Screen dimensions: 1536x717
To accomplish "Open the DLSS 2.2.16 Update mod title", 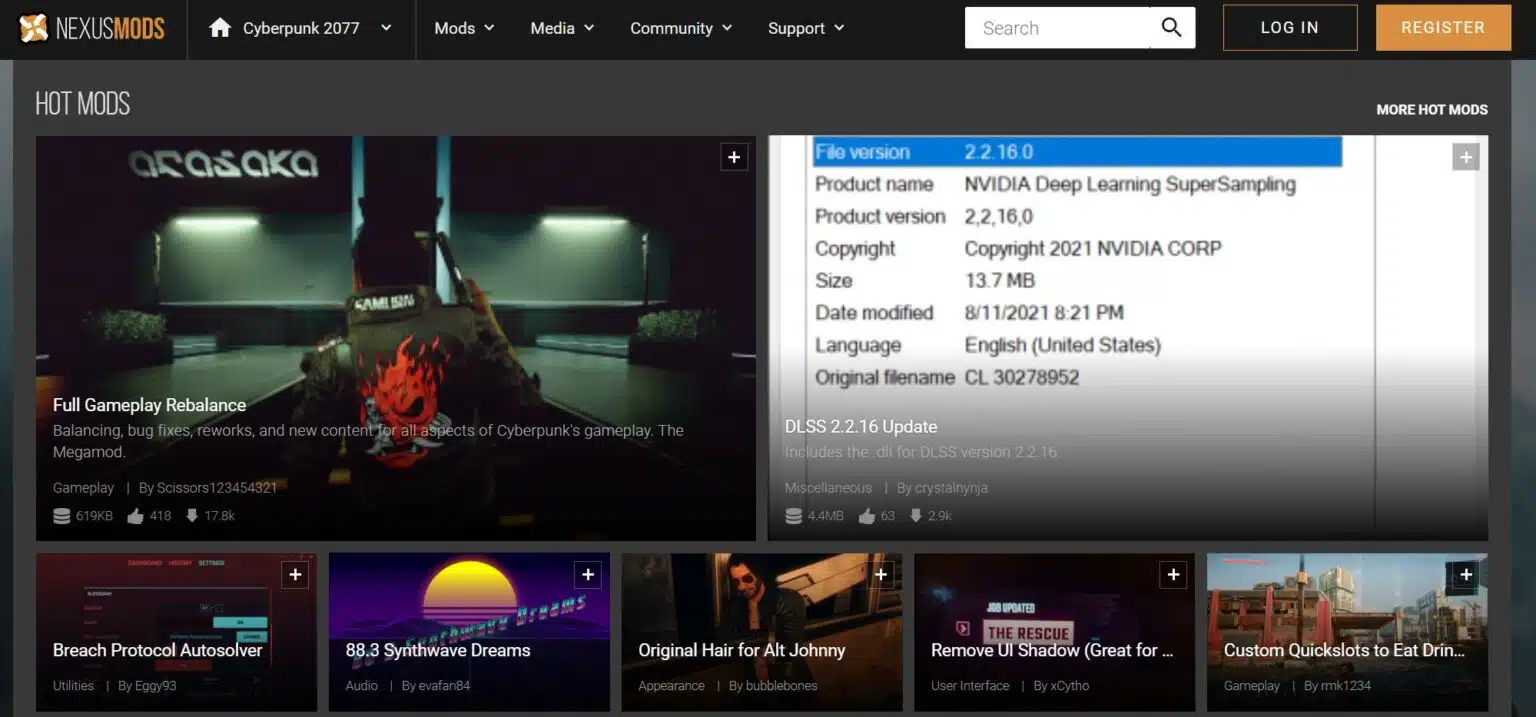I will pos(861,426).
